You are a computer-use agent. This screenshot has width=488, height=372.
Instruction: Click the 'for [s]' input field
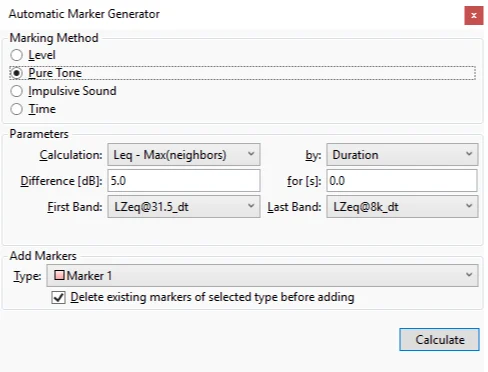point(402,181)
